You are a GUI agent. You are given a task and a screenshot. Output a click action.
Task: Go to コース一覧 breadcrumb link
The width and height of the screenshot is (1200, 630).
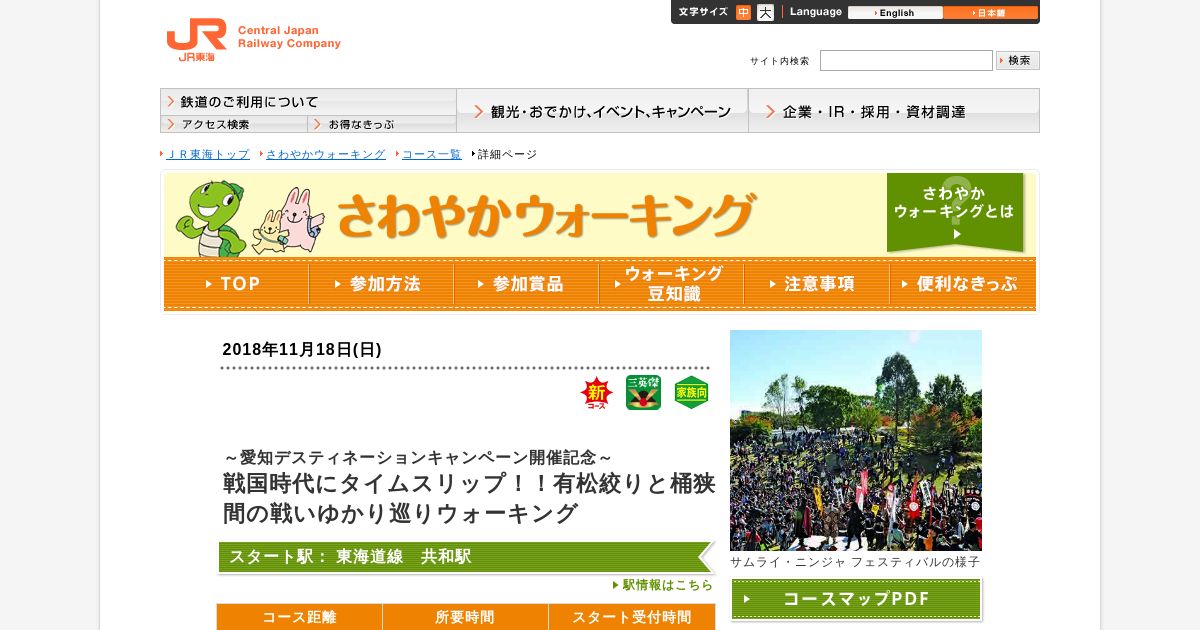coord(431,154)
